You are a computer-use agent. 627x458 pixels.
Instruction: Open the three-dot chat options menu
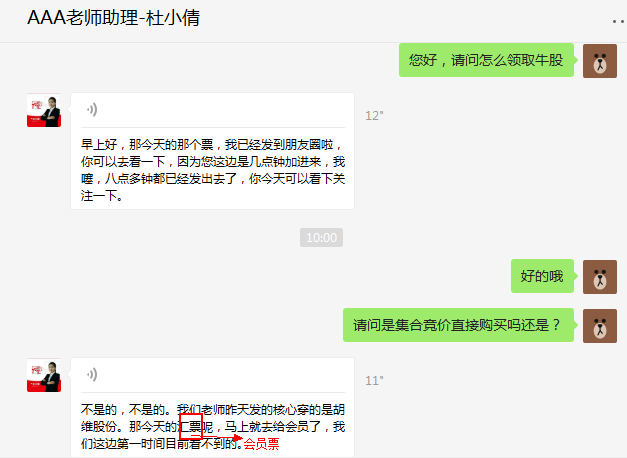(x=619, y=21)
